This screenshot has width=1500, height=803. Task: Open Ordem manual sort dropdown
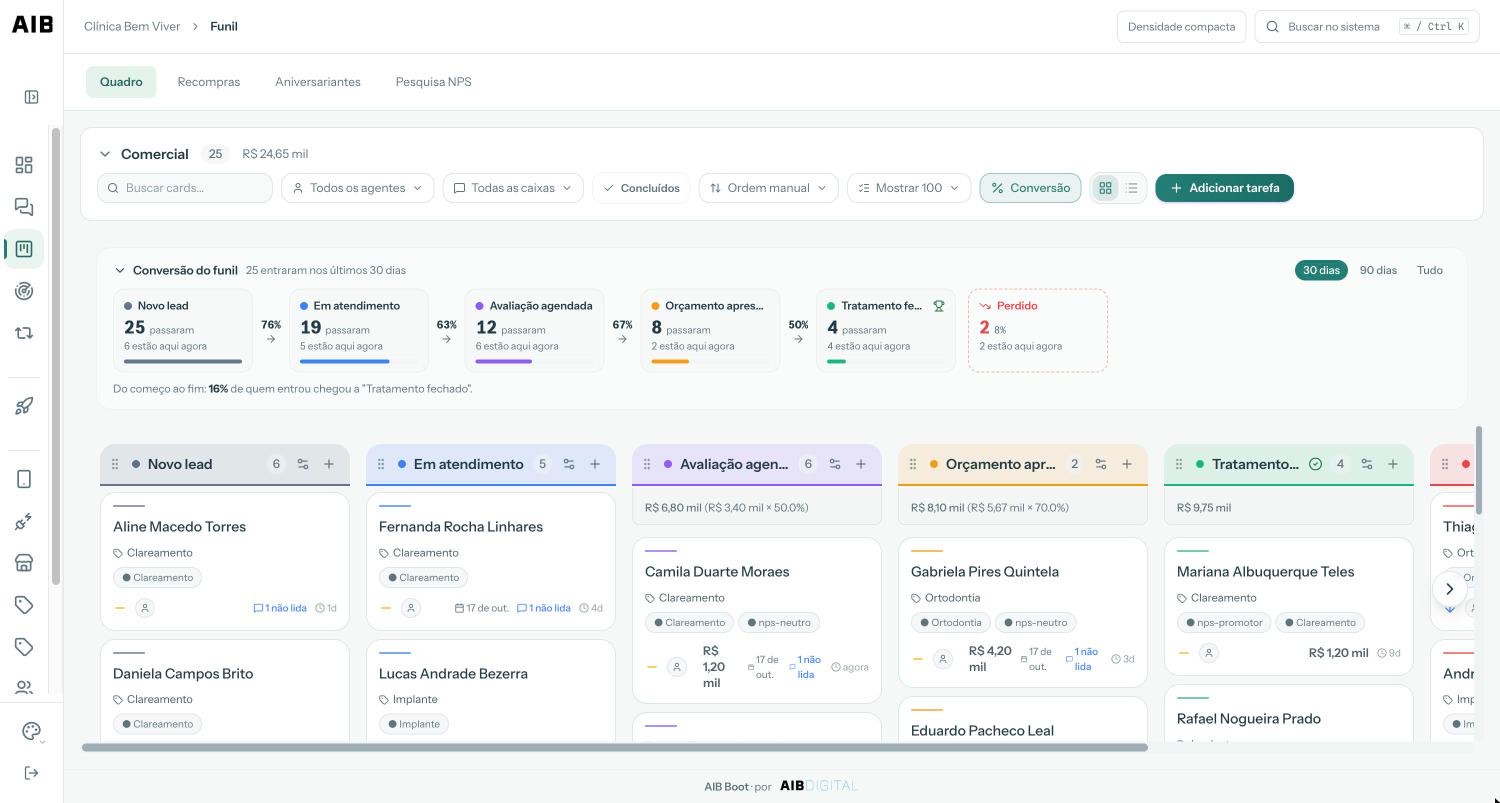tap(769, 188)
